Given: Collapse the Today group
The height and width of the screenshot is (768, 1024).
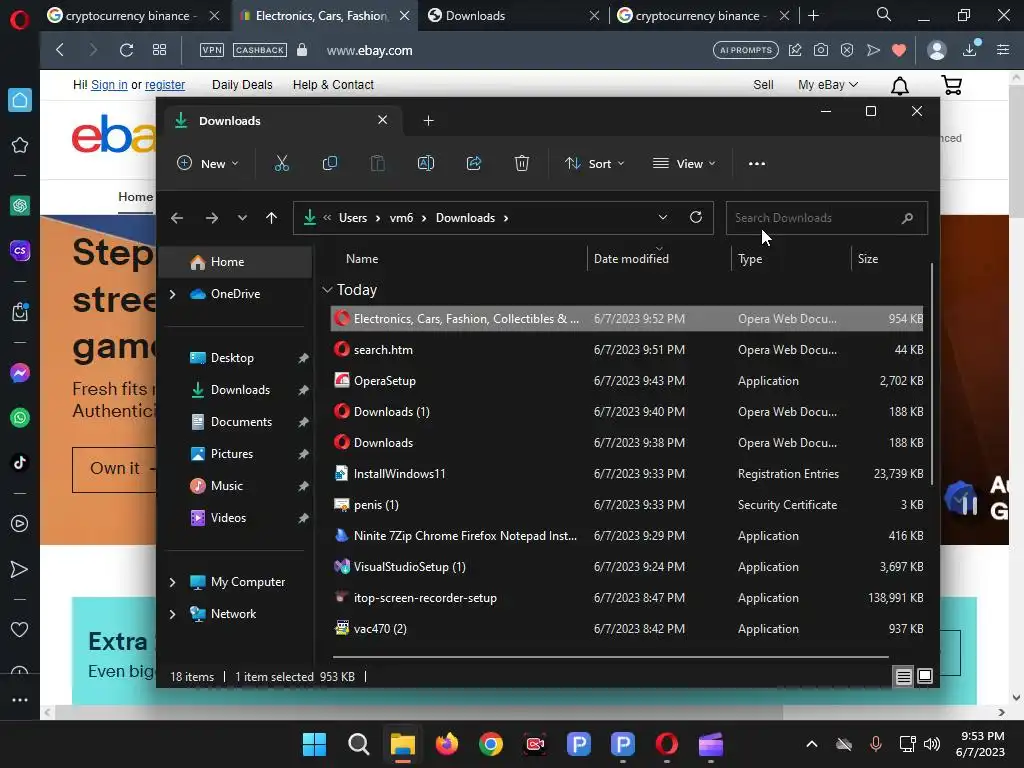Looking at the screenshot, I should coord(327,289).
